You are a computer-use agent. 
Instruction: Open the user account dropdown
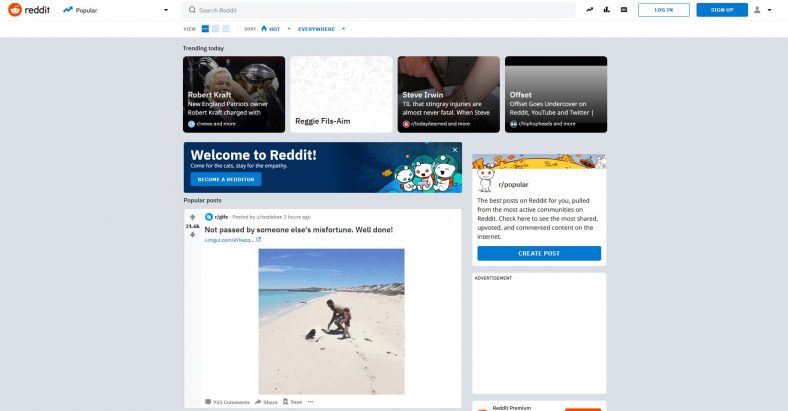(762, 10)
